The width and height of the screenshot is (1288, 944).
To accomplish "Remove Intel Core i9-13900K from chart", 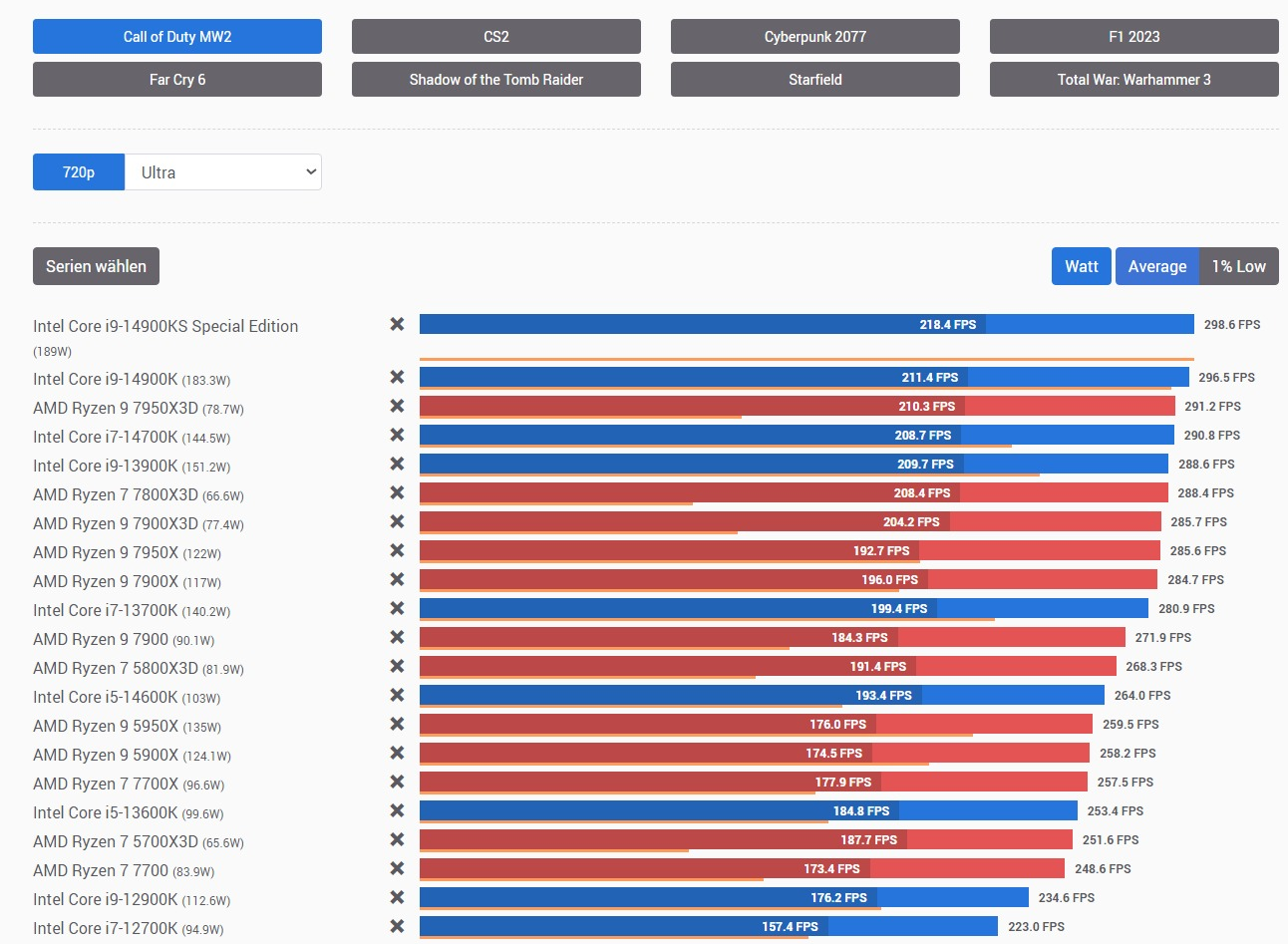I will coord(397,464).
